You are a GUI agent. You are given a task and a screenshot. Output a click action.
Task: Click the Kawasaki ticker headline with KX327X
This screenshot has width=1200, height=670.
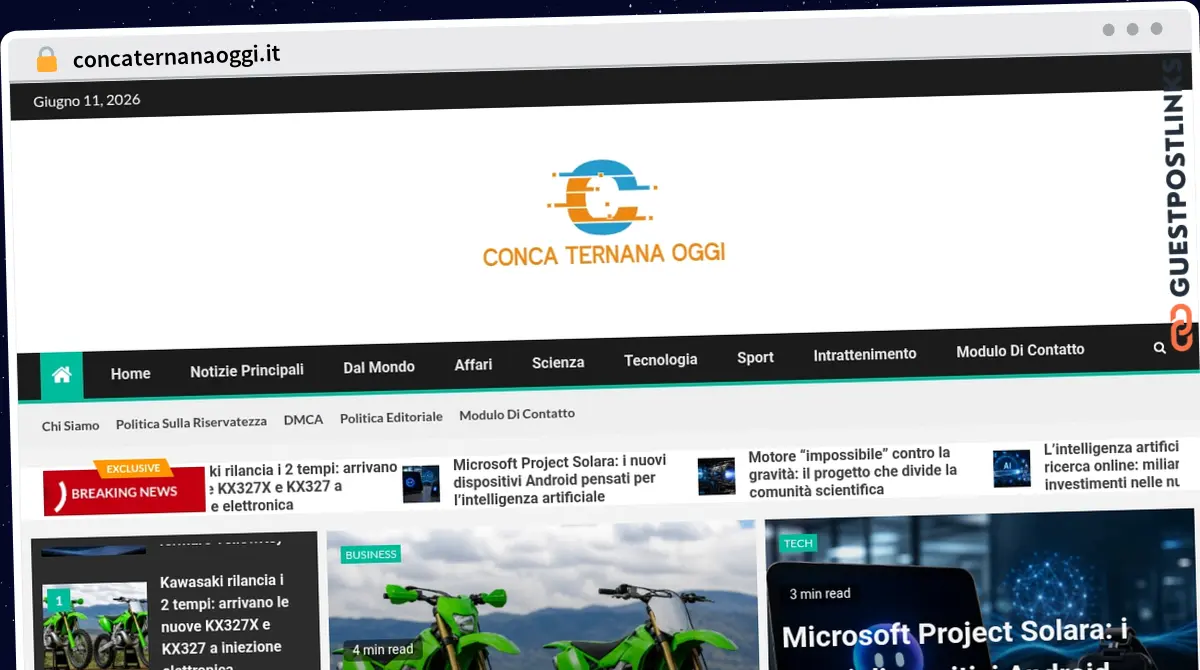click(303, 487)
